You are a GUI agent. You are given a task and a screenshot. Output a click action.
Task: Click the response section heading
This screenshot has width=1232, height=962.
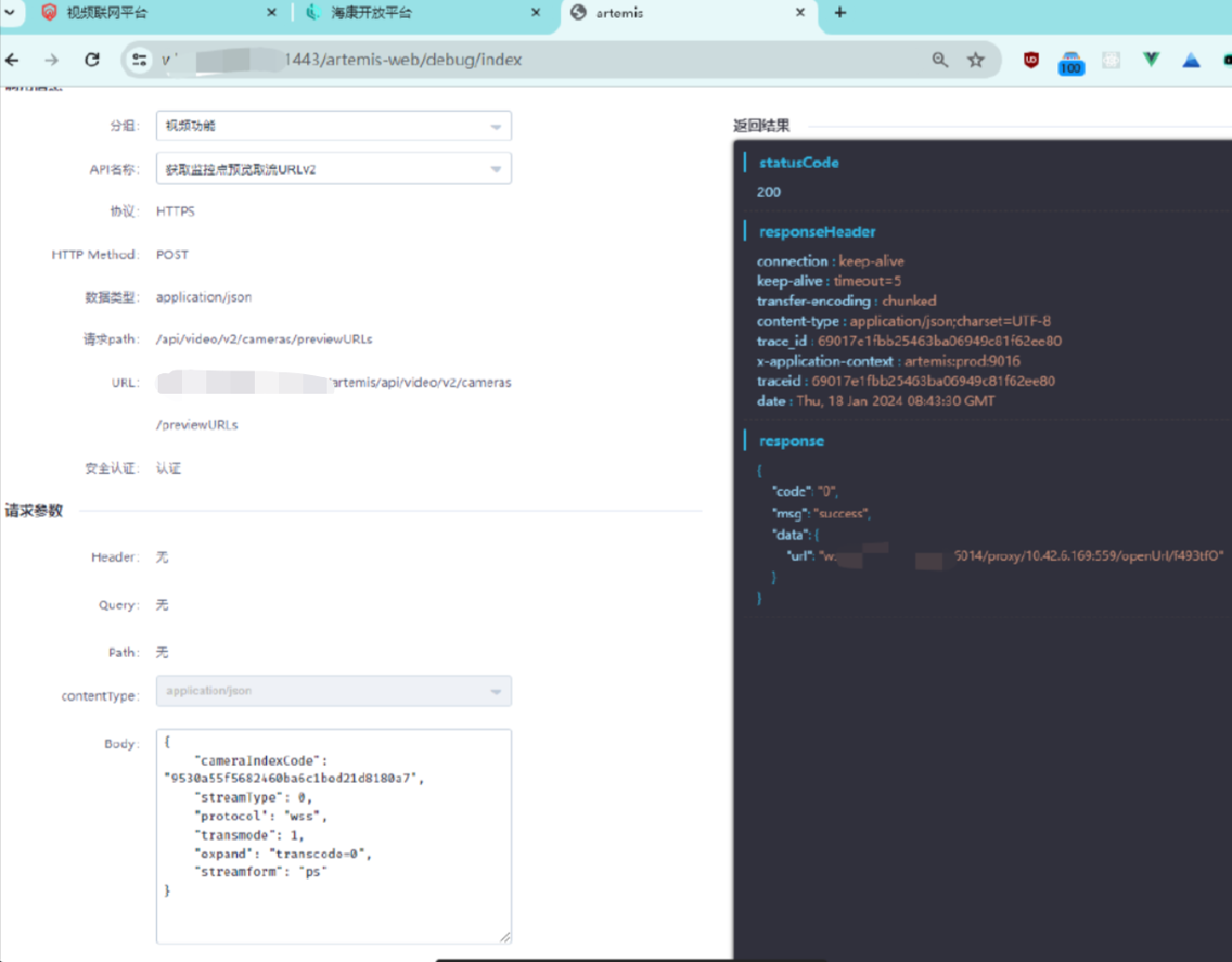tap(791, 440)
